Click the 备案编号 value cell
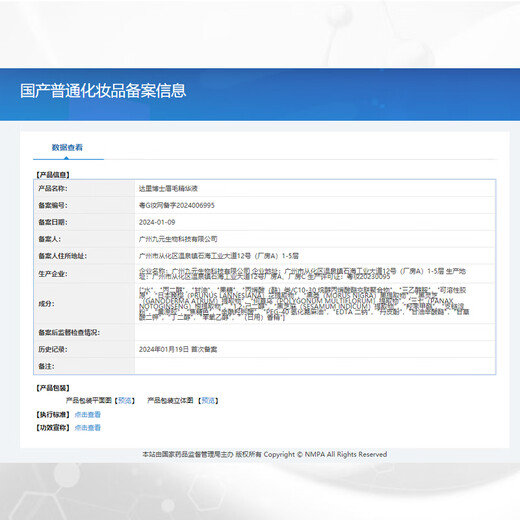520x520 pixels. (x=315, y=205)
